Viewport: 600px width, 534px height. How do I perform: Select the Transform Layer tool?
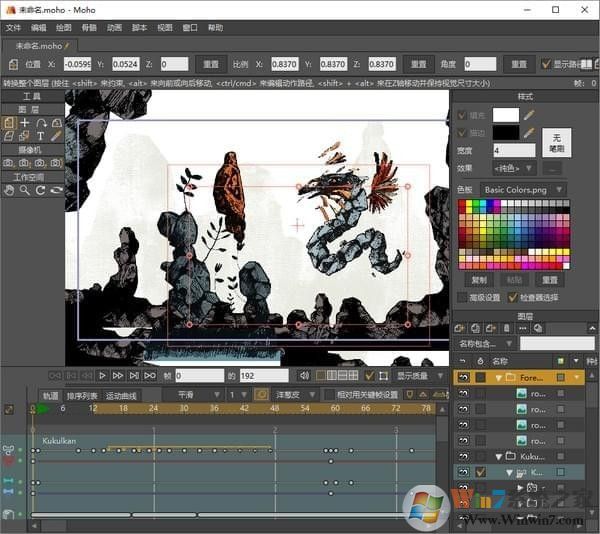[9, 123]
